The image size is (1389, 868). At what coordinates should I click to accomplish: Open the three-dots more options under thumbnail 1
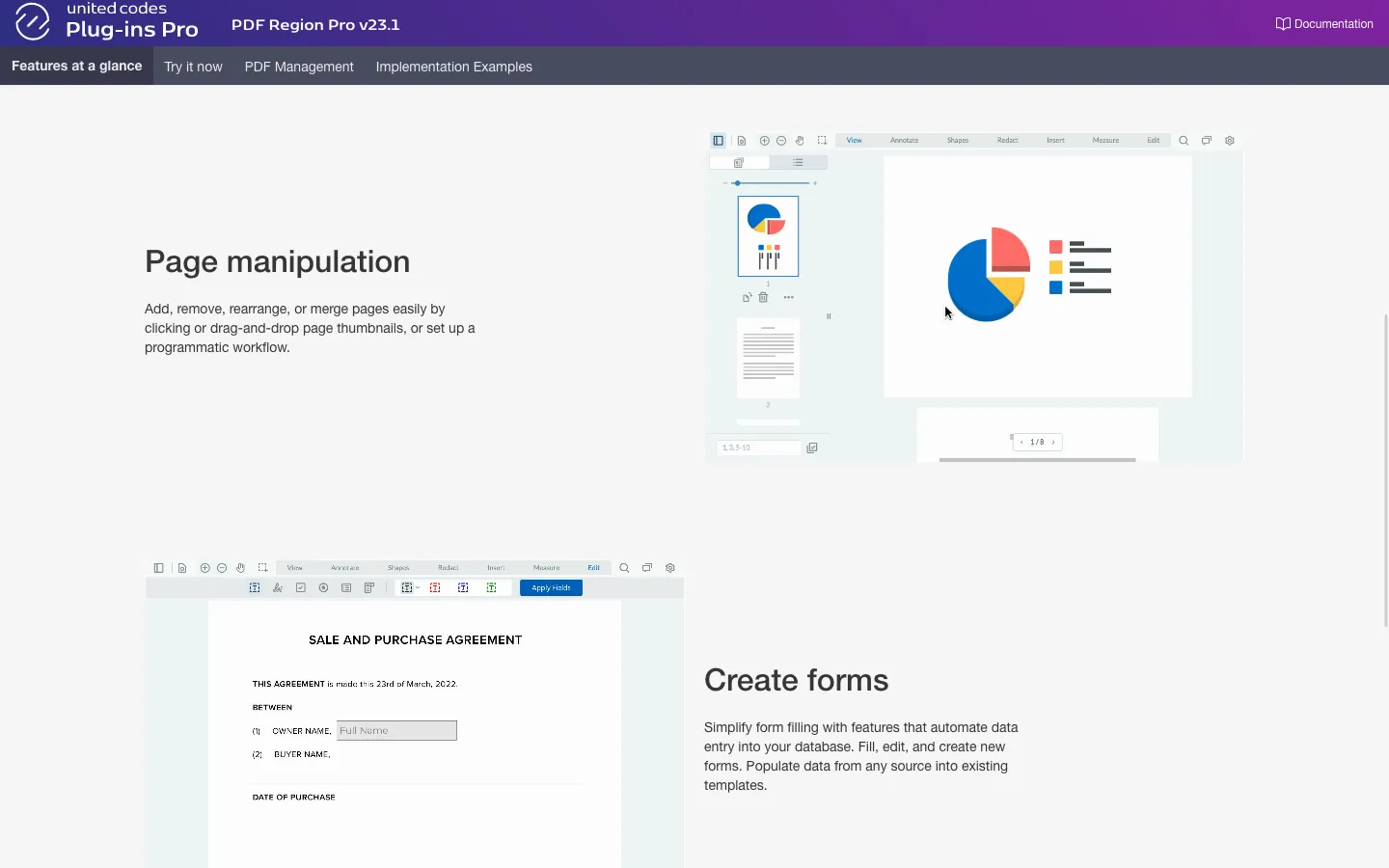click(x=788, y=297)
